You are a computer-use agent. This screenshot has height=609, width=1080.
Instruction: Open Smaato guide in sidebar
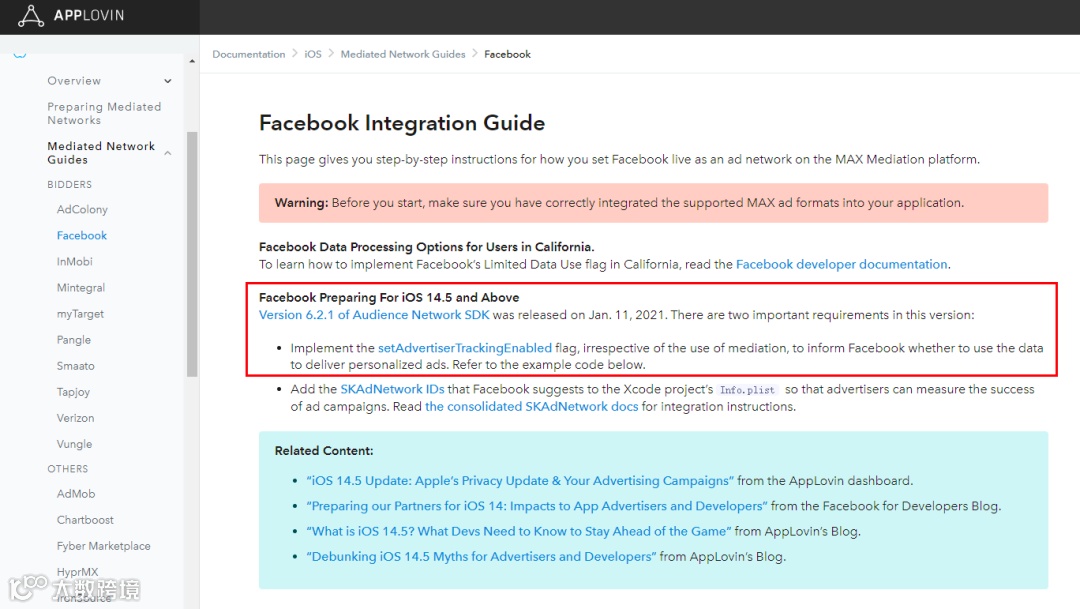[75, 366]
